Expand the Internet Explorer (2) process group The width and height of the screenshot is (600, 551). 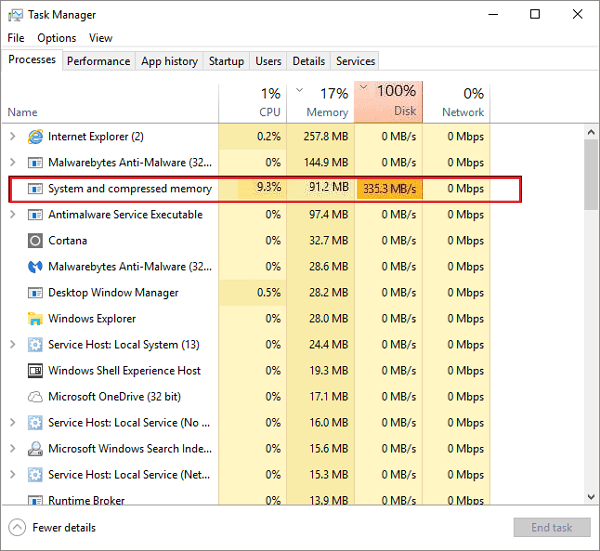13,137
